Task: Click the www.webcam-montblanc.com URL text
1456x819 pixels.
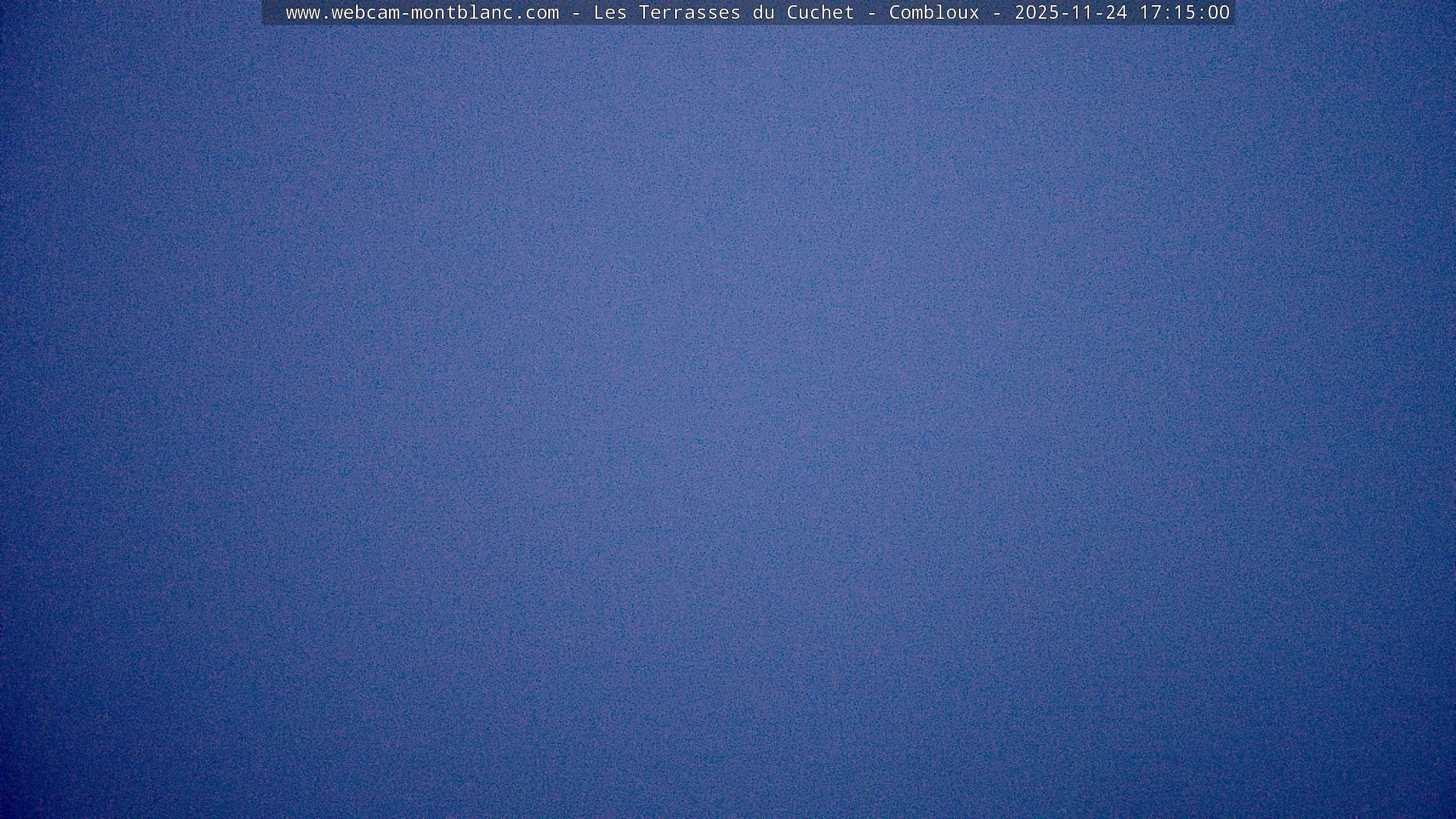Action: (422, 13)
